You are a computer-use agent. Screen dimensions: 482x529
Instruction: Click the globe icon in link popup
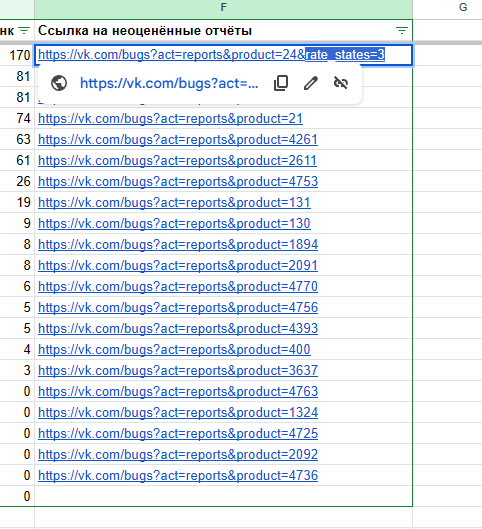pyautogui.click(x=59, y=83)
